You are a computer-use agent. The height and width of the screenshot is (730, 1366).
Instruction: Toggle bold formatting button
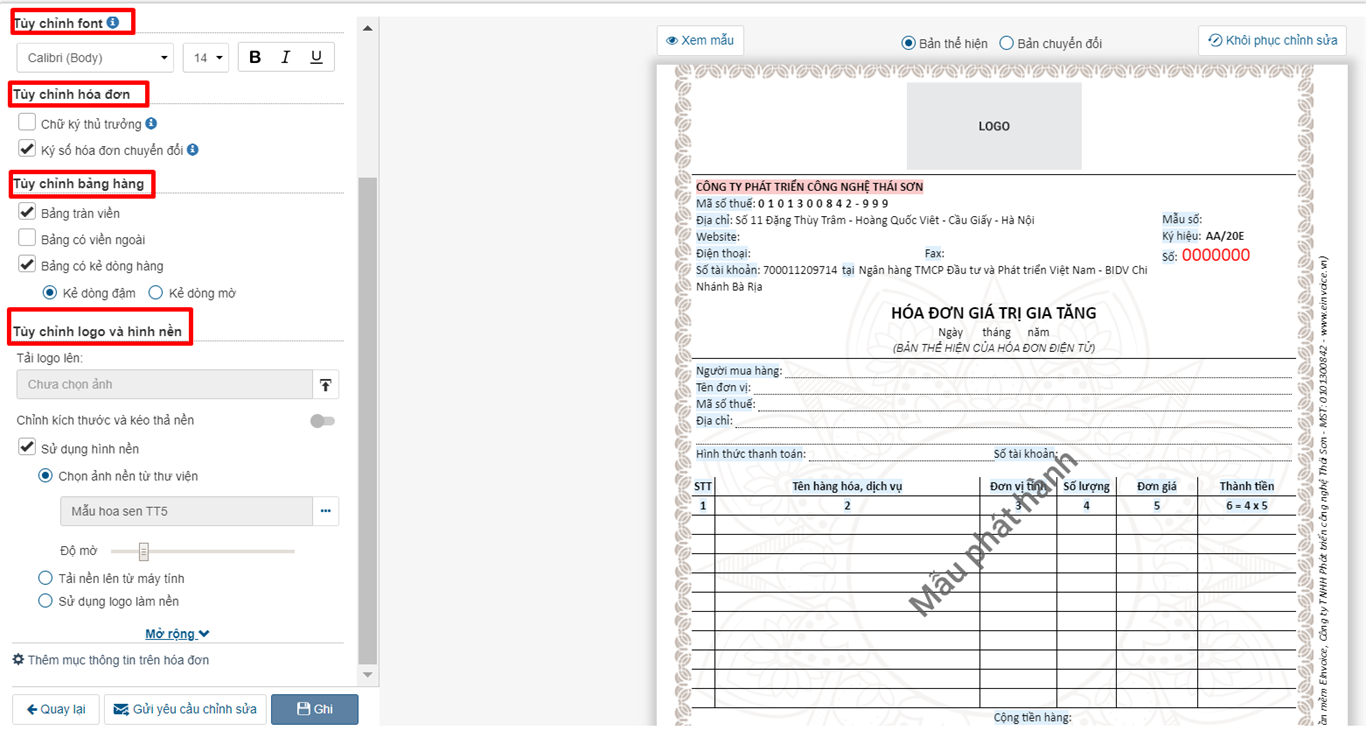pyautogui.click(x=255, y=58)
